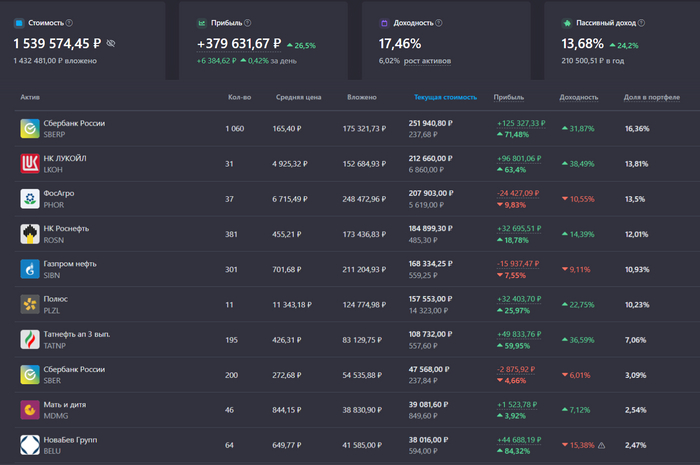Sort by Доля в портфеле column

pos(651,98)
